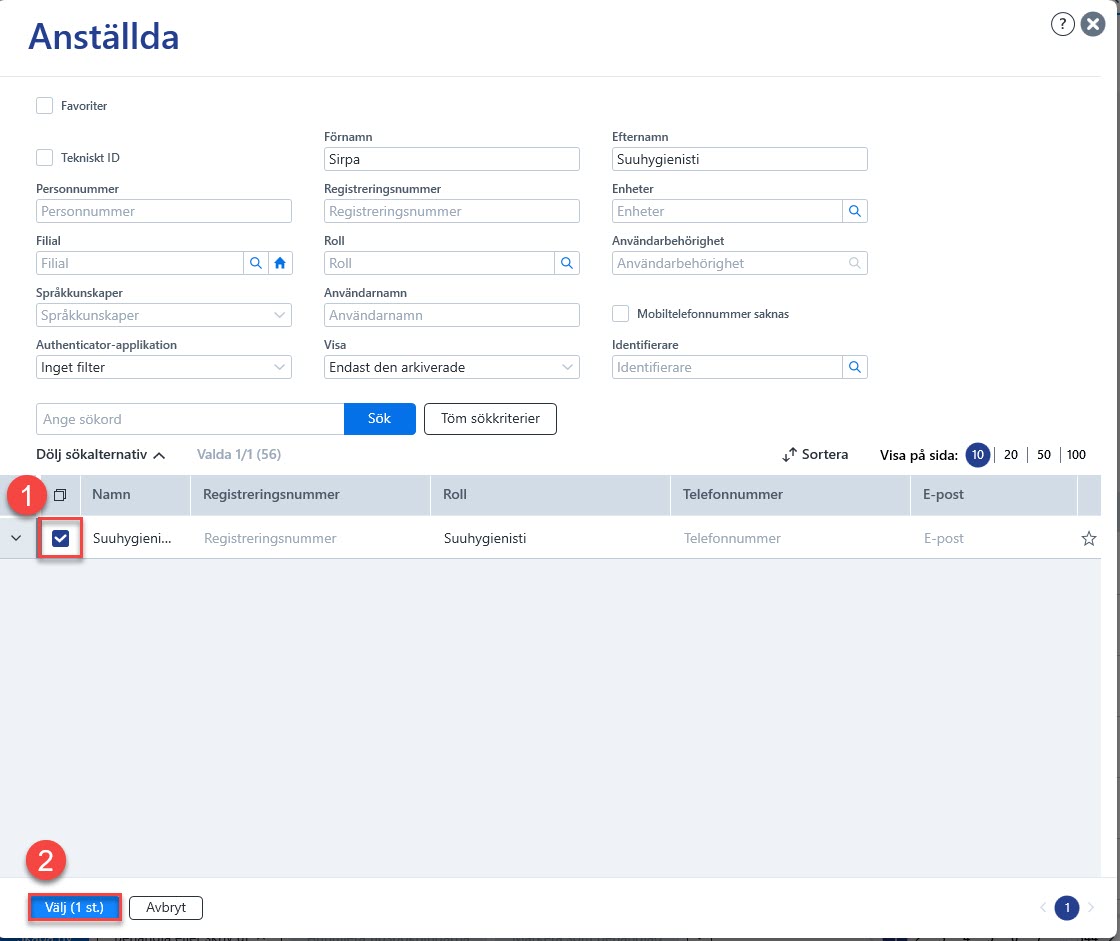The image size is (1120, 941).
Task: Open the Authenticator-applikation Inget filter dropdown
Action: tap(164, 367)
